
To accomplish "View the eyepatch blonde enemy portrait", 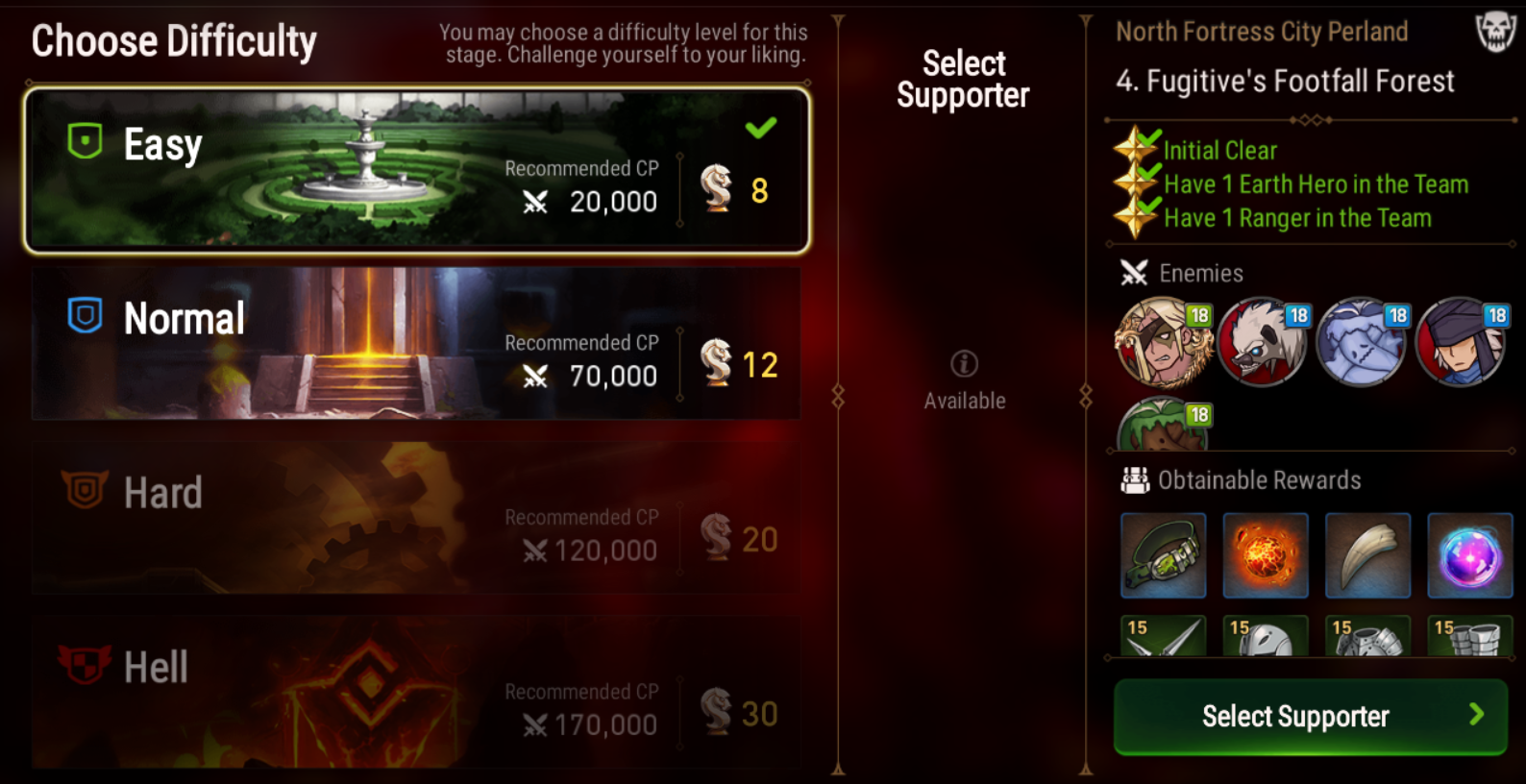I will point(1164,342).
